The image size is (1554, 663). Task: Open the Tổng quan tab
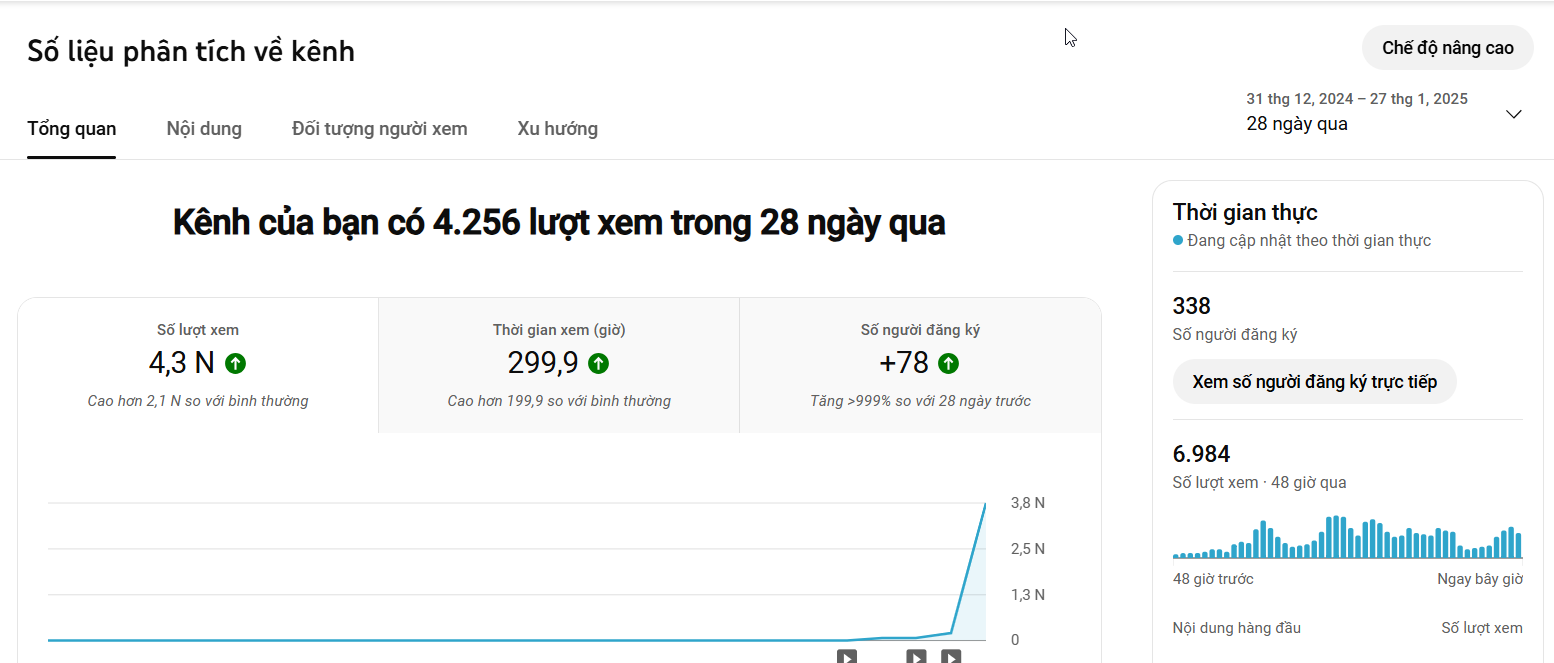(x=71, y=129)
